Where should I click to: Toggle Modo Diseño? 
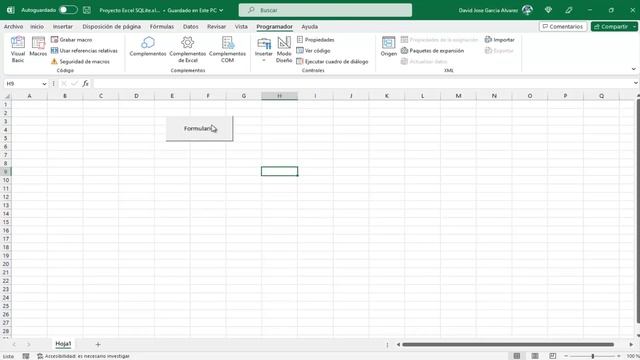tap(284, 49)
